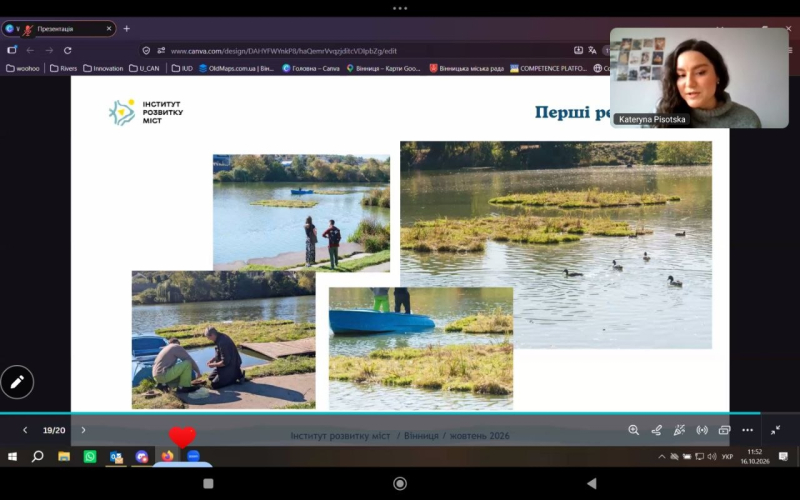The width and height of the screenshot is (800, 500).
Task: Tap the Android back triangle button
Action: pyautogui.click(x=592, y=483)
